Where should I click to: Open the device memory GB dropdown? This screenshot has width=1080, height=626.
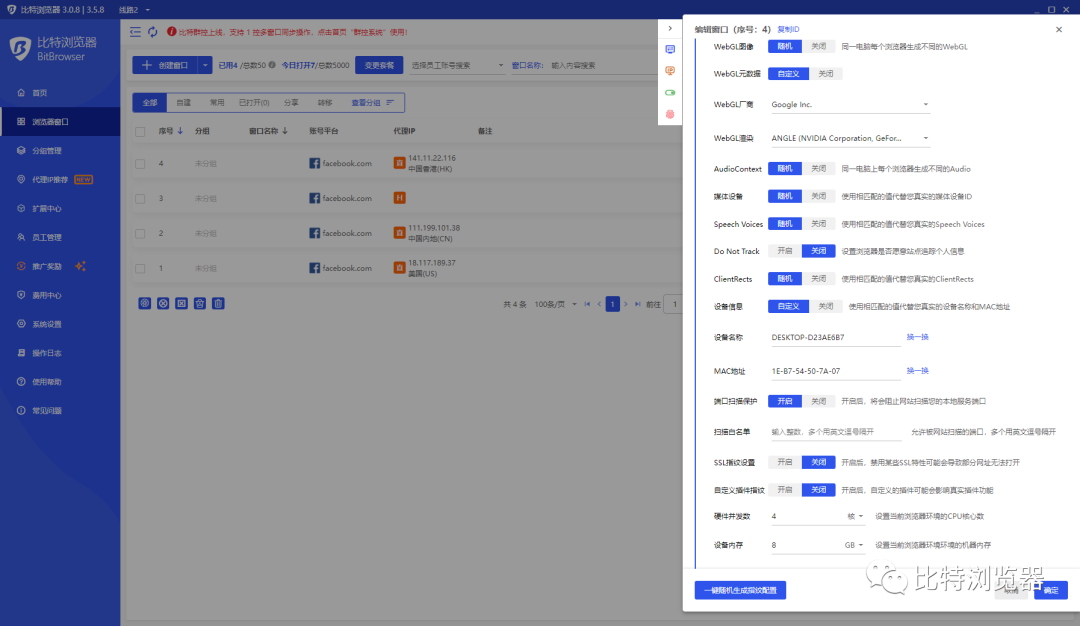coord(854,545)
